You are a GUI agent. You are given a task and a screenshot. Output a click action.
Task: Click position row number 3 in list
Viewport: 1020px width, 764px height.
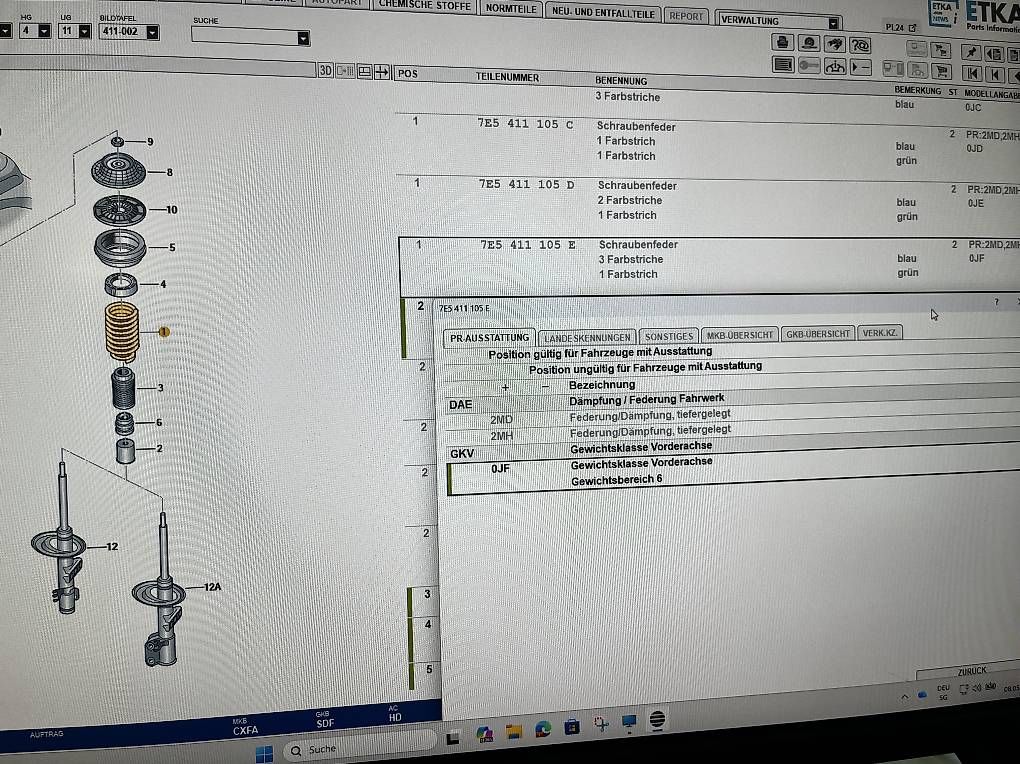click(x=427, y=593)
